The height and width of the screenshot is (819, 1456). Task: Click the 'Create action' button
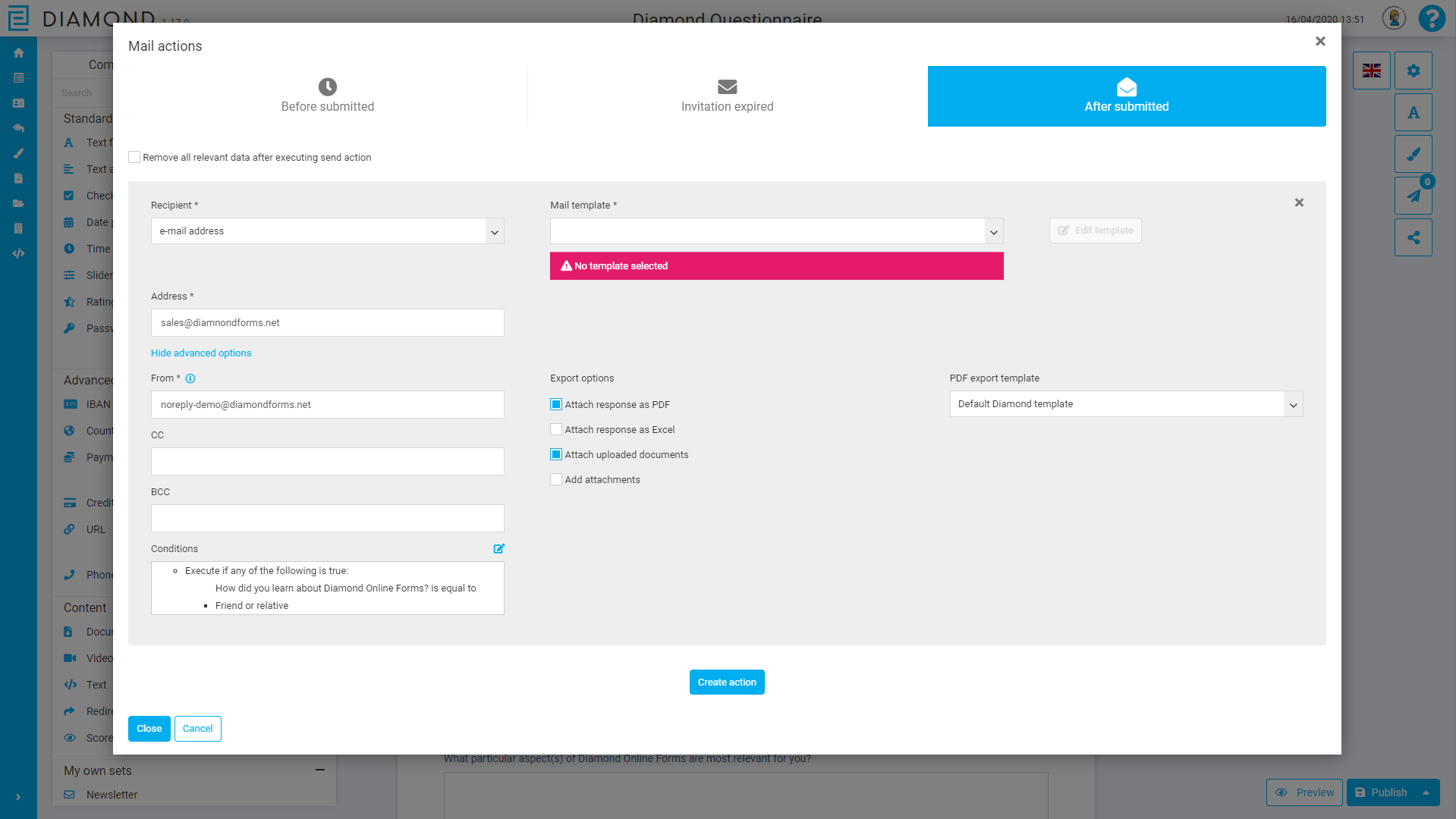click(726, 682)
